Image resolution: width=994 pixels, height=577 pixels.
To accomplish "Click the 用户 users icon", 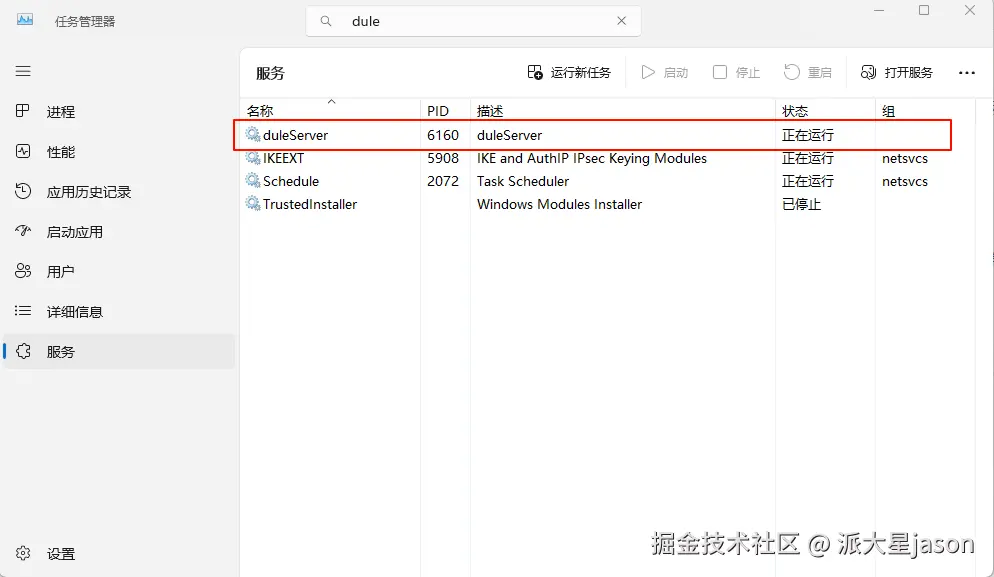I will click(23, 271).
